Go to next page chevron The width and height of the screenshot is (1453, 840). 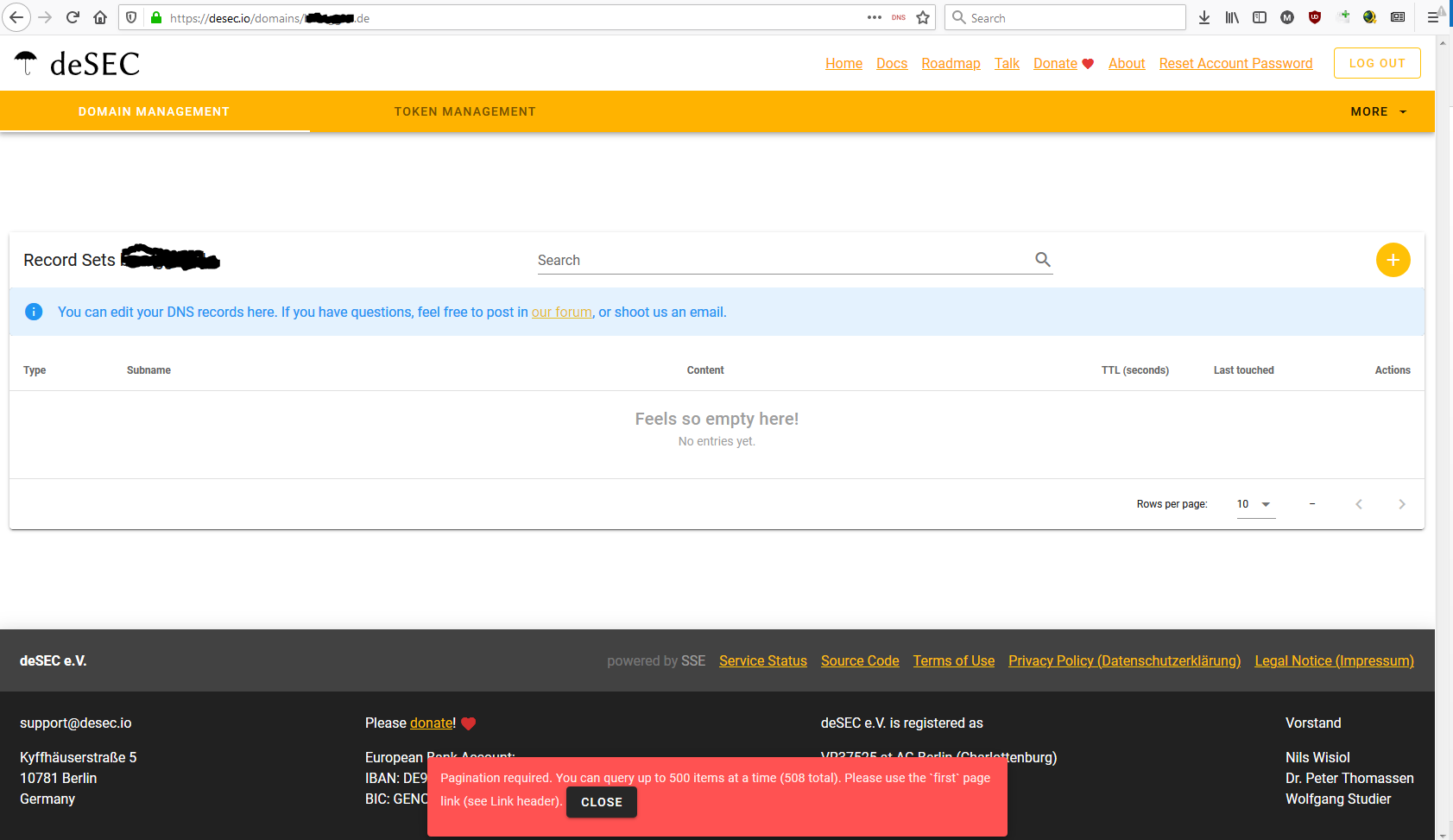[x=1402, y=504]
